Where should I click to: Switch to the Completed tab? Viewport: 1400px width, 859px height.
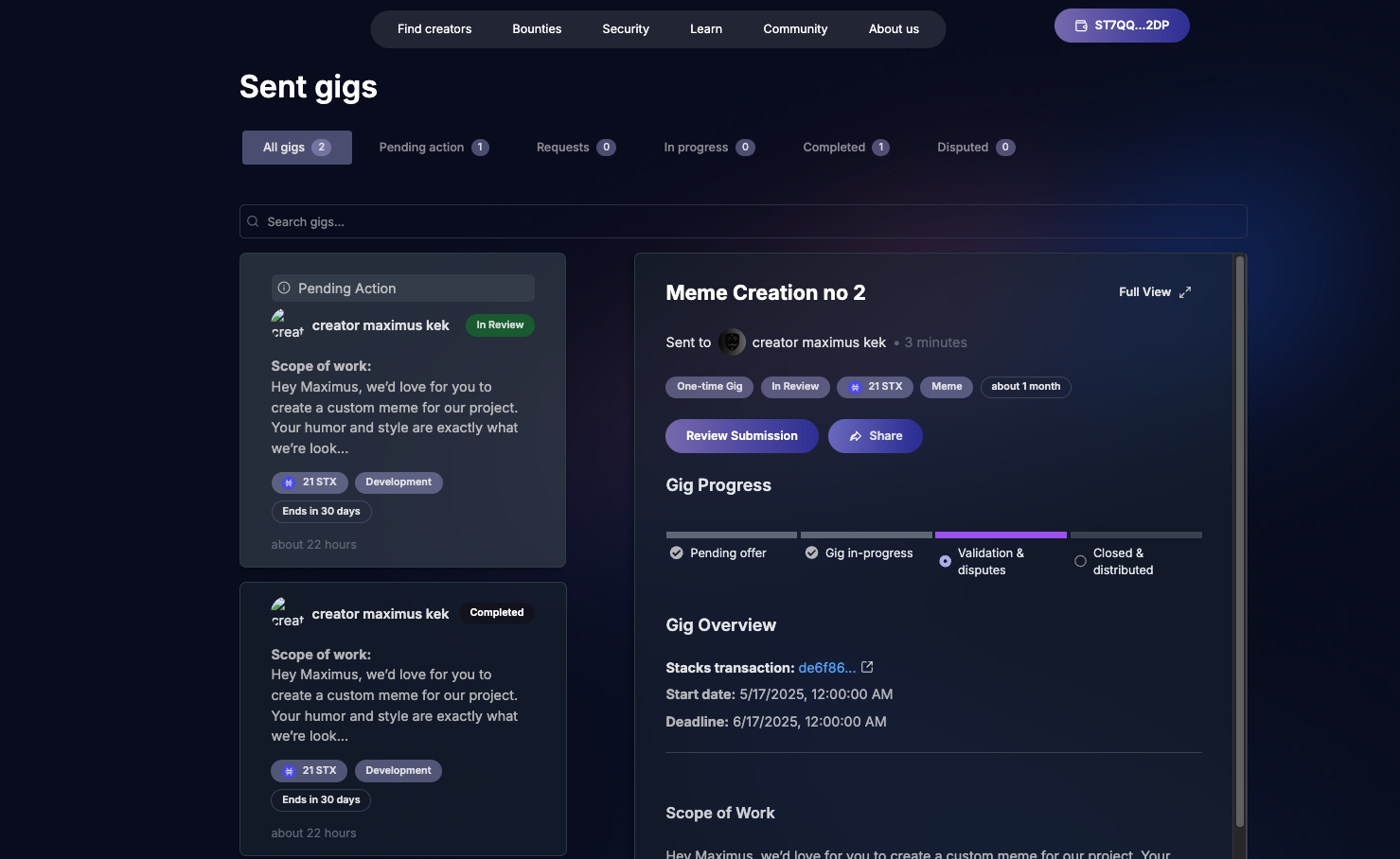pyautogui.click(x=844, y=148)
